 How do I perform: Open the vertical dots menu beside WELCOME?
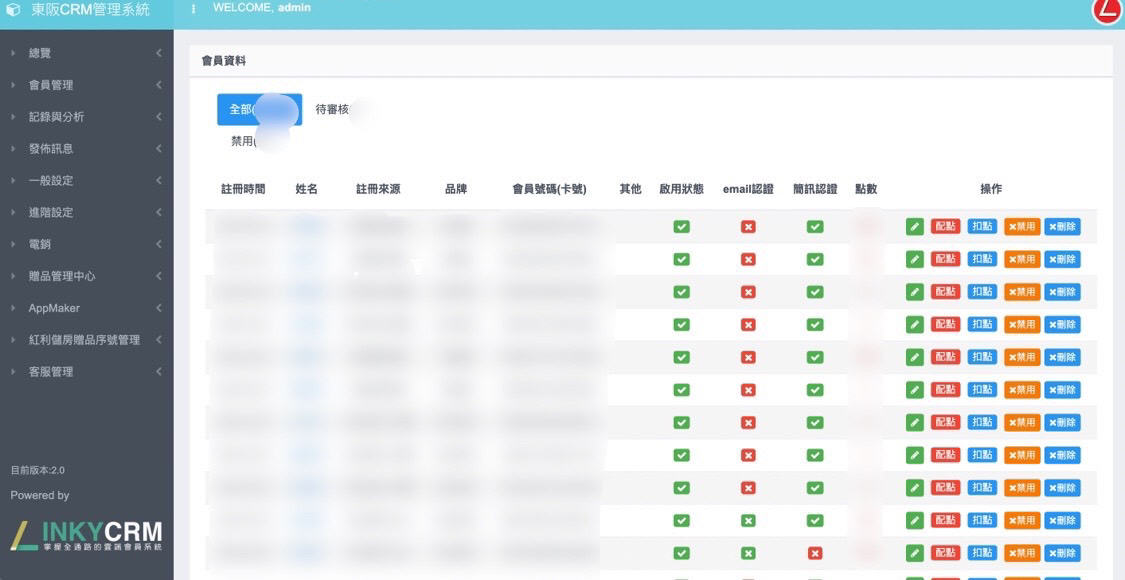(x=193, y=9)
